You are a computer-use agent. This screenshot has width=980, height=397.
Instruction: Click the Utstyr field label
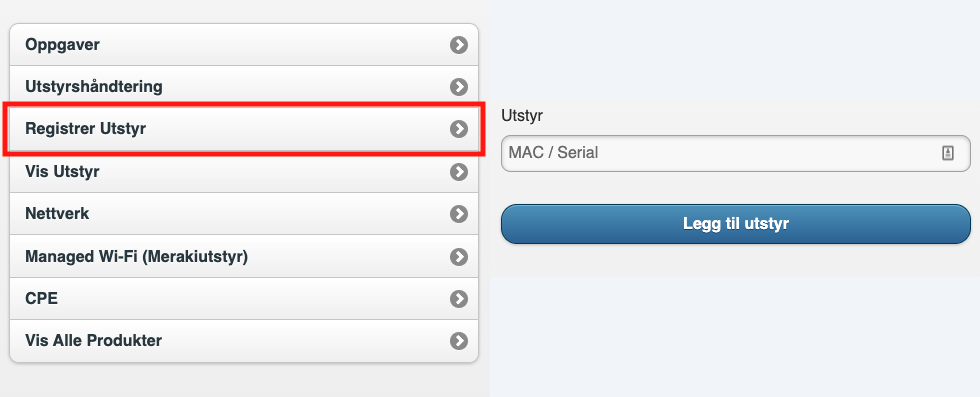(522, 116)
